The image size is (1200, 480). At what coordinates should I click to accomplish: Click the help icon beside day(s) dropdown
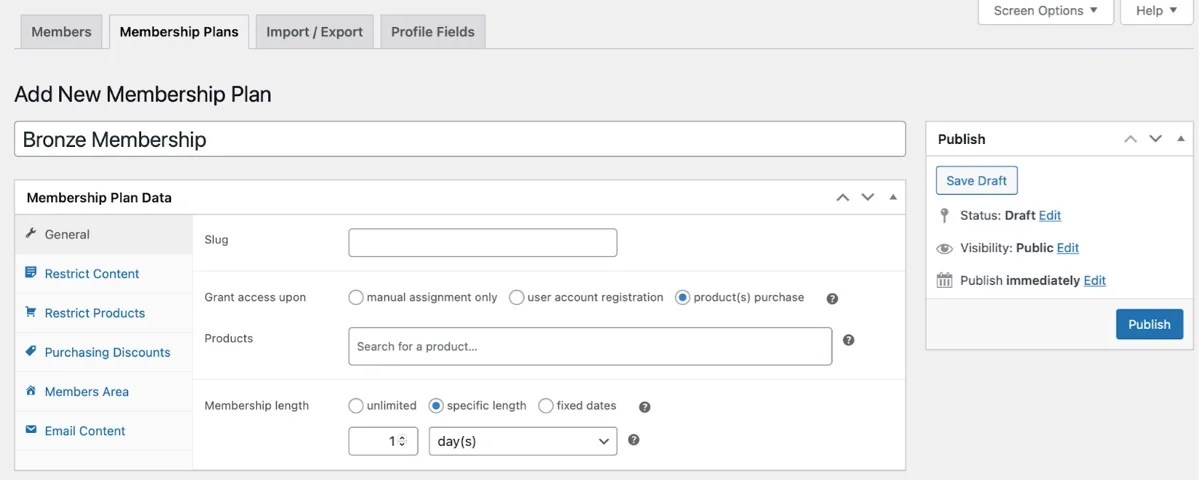tap(634, 440)
